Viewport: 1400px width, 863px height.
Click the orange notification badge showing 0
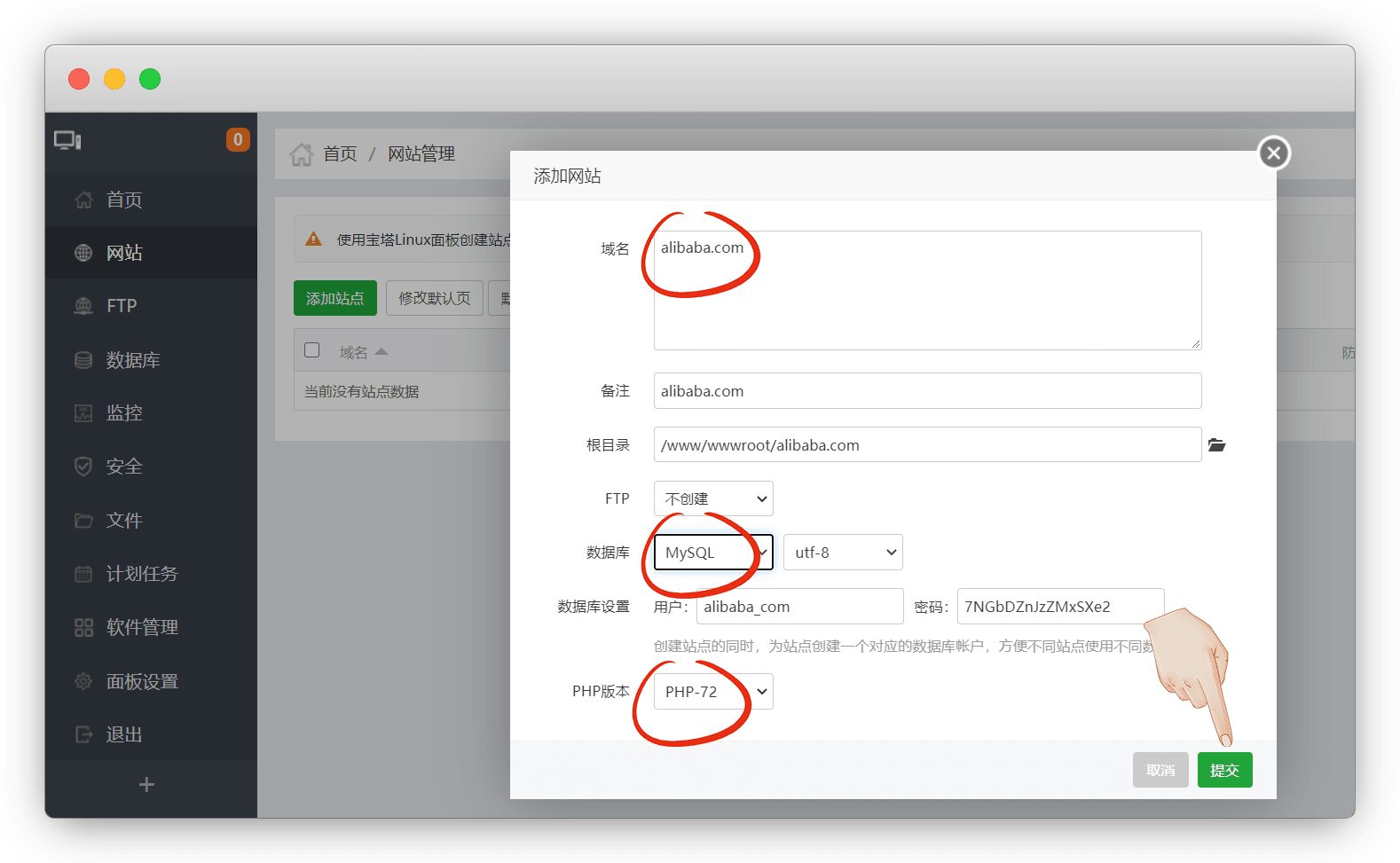click(238, 140)
